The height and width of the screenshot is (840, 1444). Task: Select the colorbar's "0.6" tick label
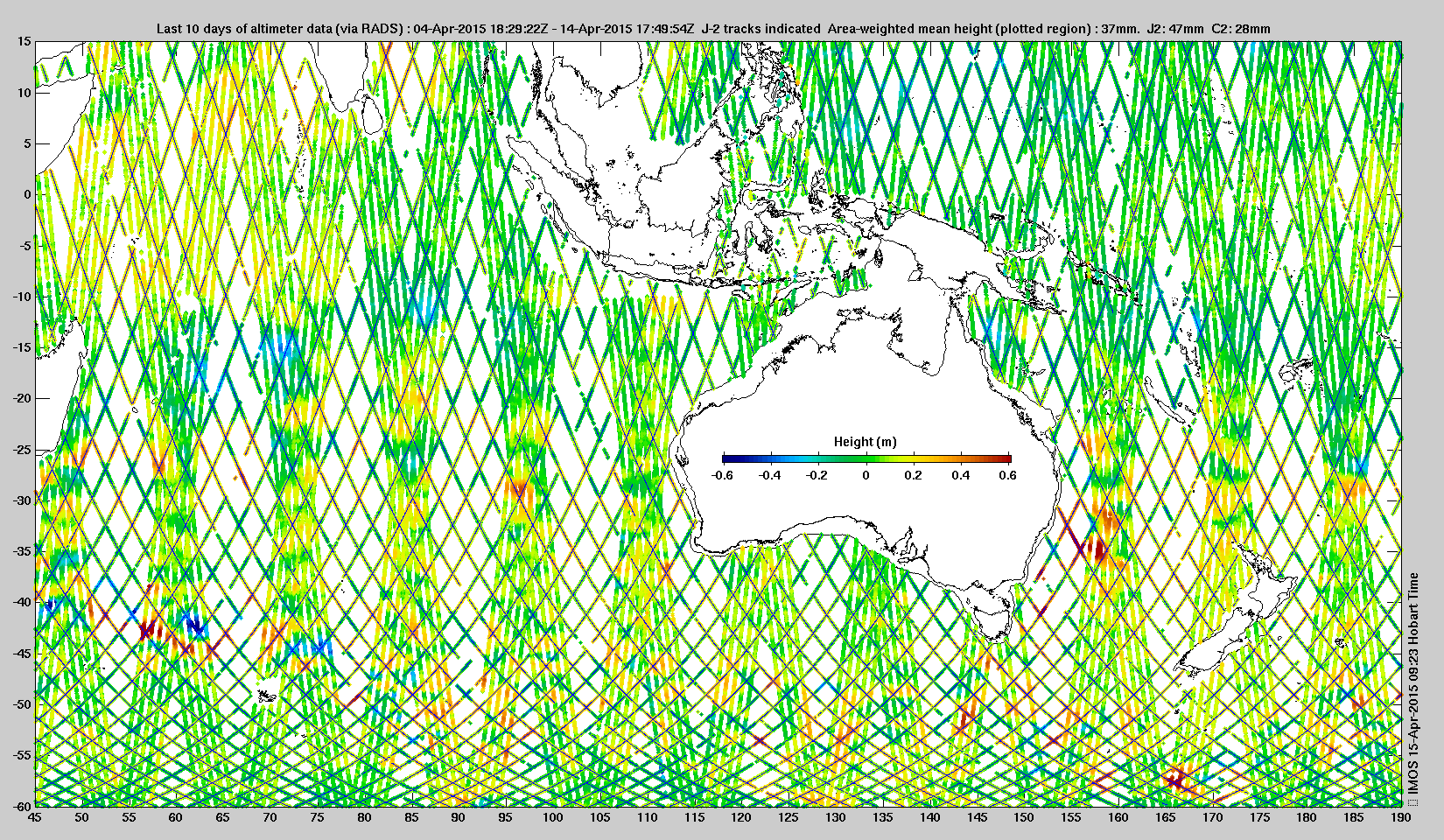(1007, 475)
